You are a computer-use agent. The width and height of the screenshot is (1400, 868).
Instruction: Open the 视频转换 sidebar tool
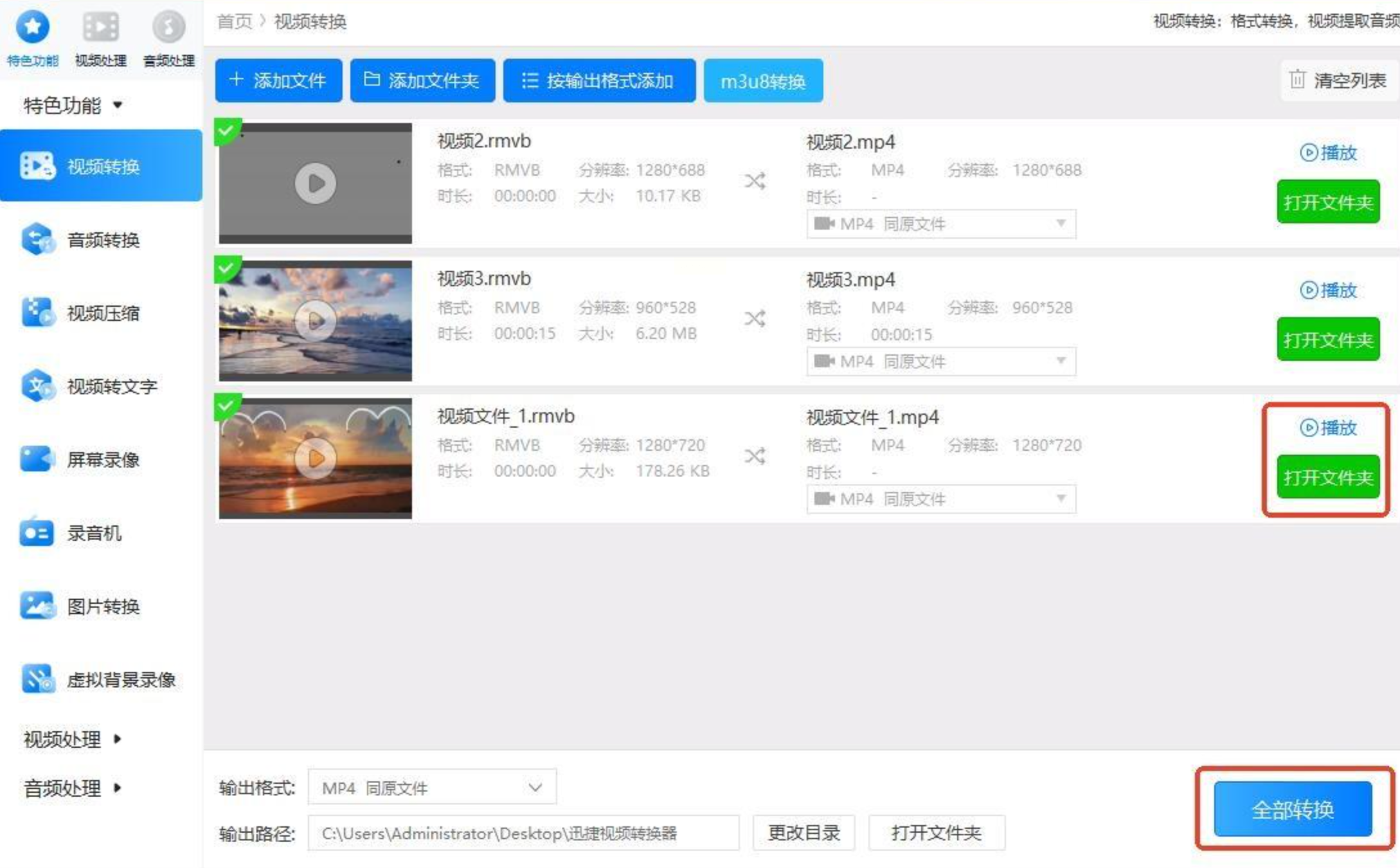pyautogui.click(x=102, y=166)
